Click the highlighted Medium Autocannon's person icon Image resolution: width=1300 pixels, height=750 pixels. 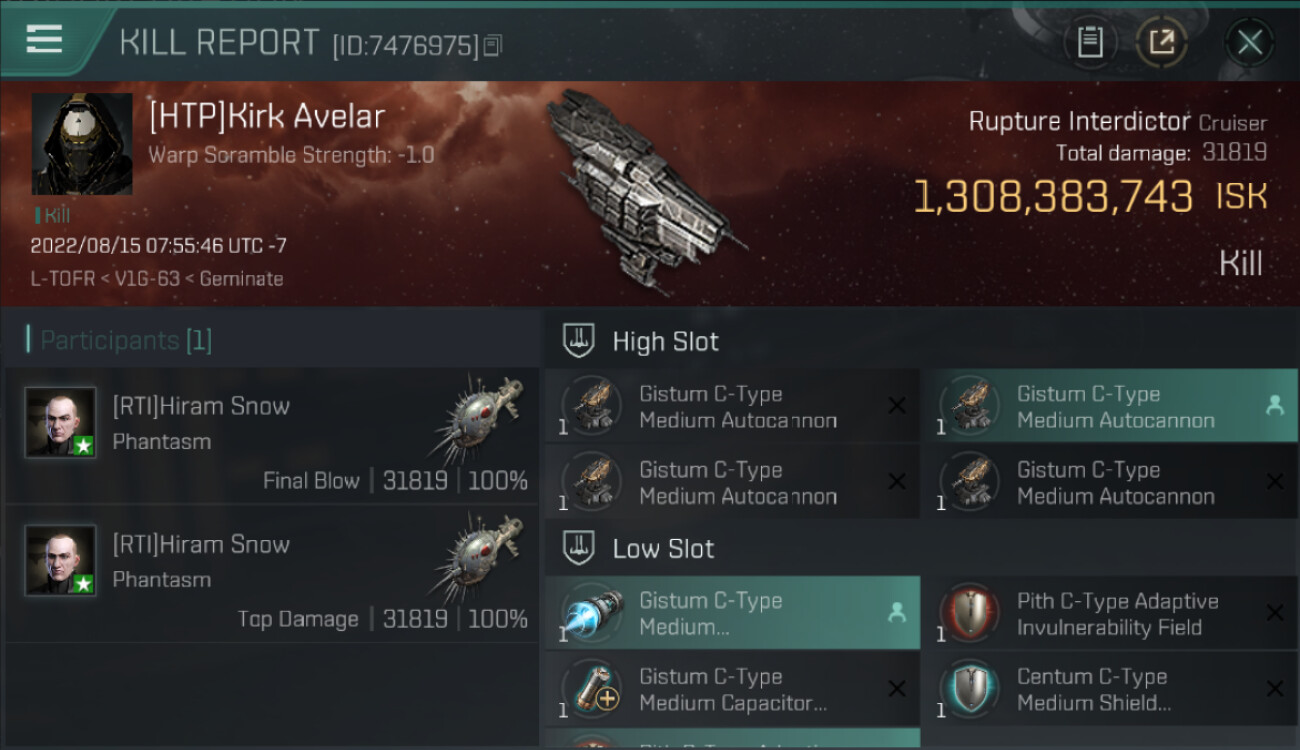click(1274, 405)
